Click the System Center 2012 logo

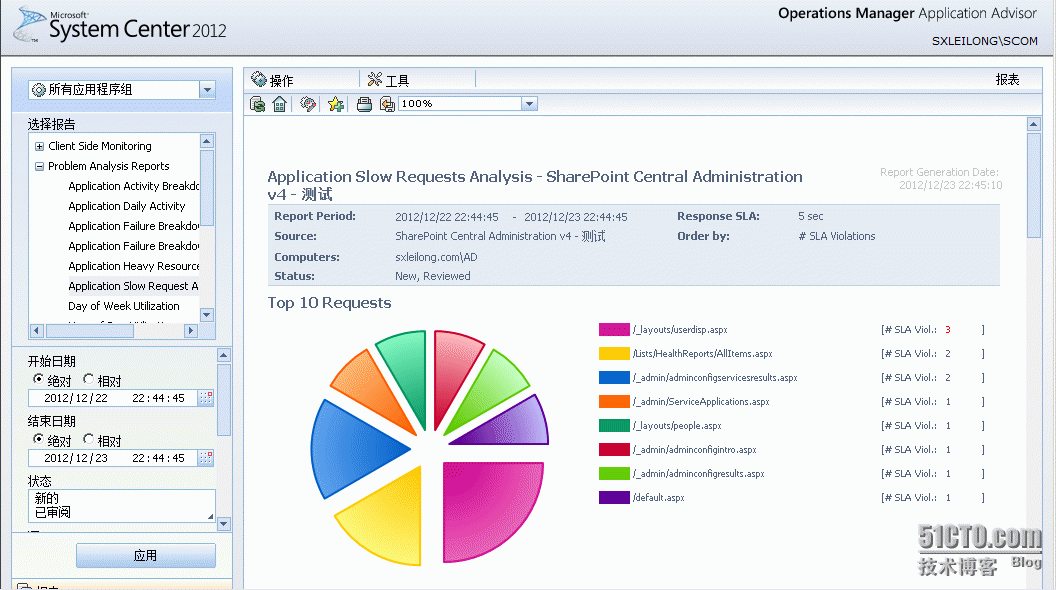pyautogui.click(x=120, y=25)
